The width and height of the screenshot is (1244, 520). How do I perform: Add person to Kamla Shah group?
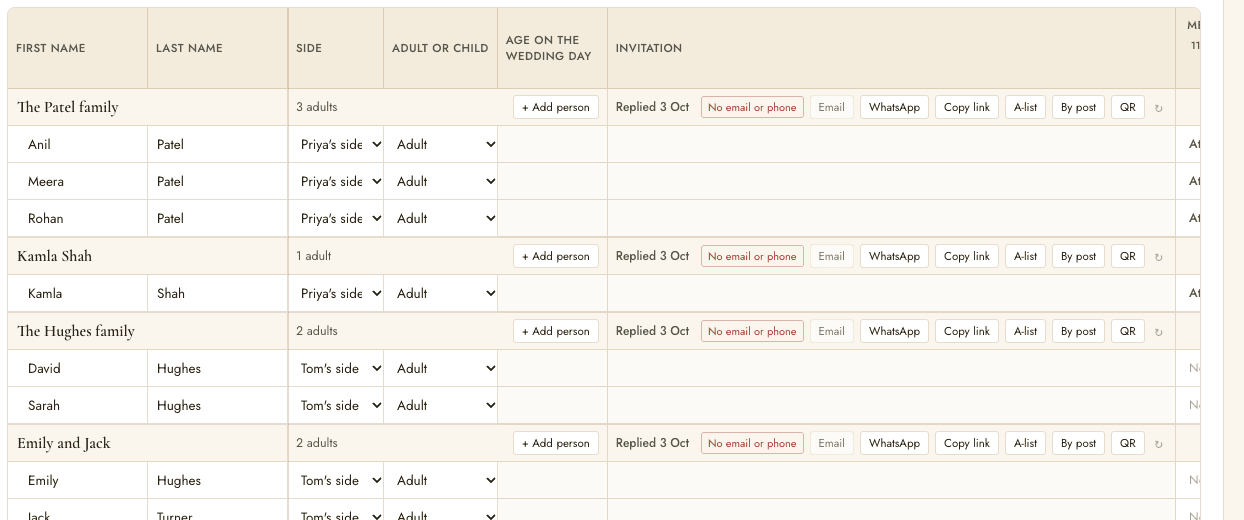click(x=556, y=256)
